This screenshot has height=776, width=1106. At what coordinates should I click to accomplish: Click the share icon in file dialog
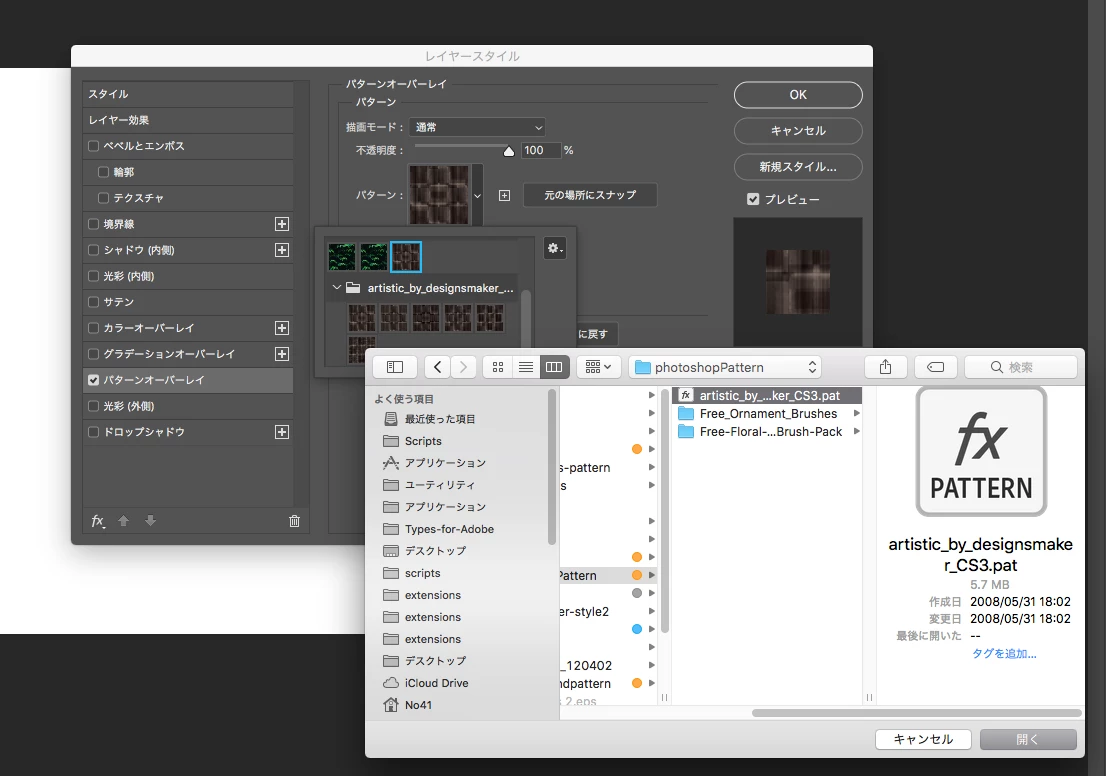(x=886, y=367)
